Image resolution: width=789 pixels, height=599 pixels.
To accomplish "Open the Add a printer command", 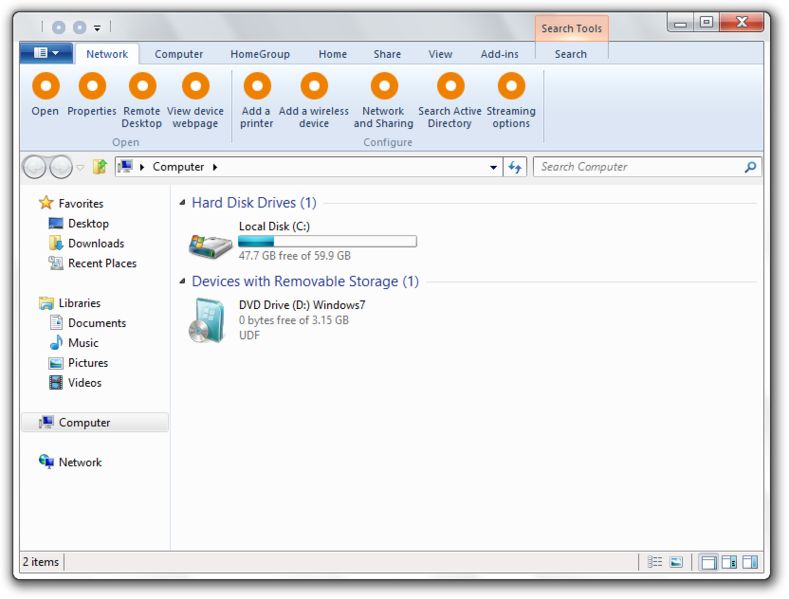I will 257,86.
